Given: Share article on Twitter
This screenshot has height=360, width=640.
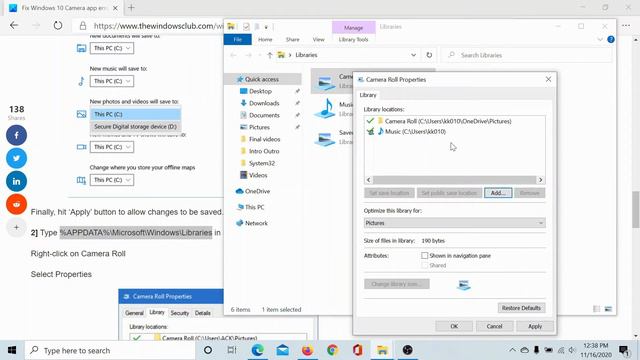Looking at the screenshot, I should pyautogui.click(x=16, y=158).
